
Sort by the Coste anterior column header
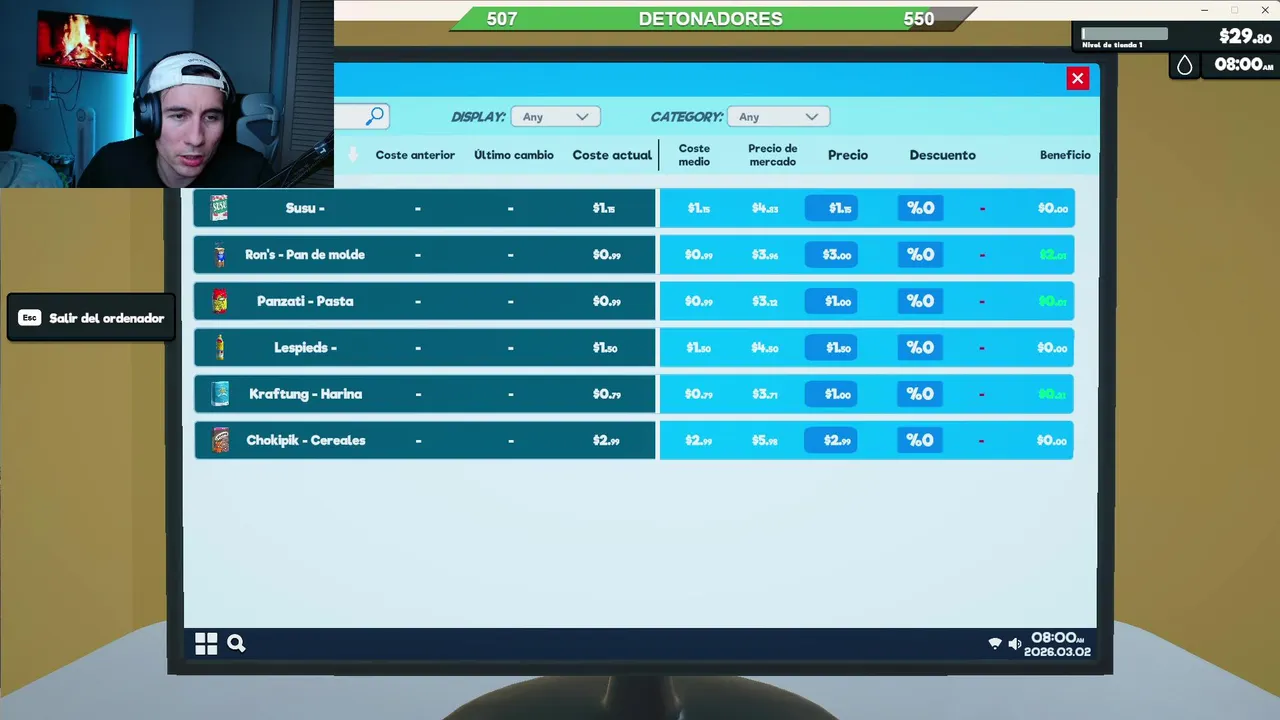click(415, 155)
